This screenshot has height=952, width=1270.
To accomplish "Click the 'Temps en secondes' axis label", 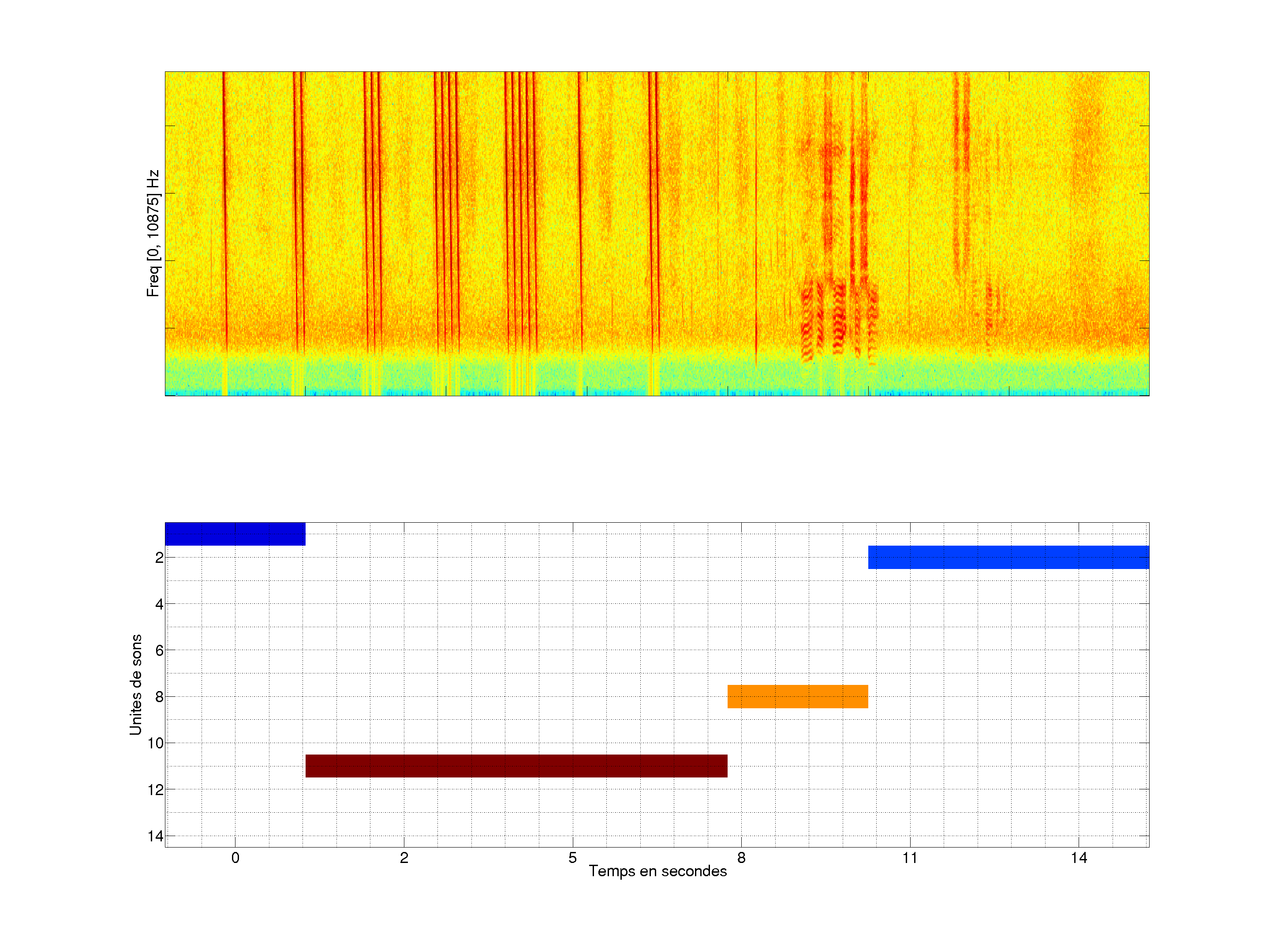I will 657,871.
